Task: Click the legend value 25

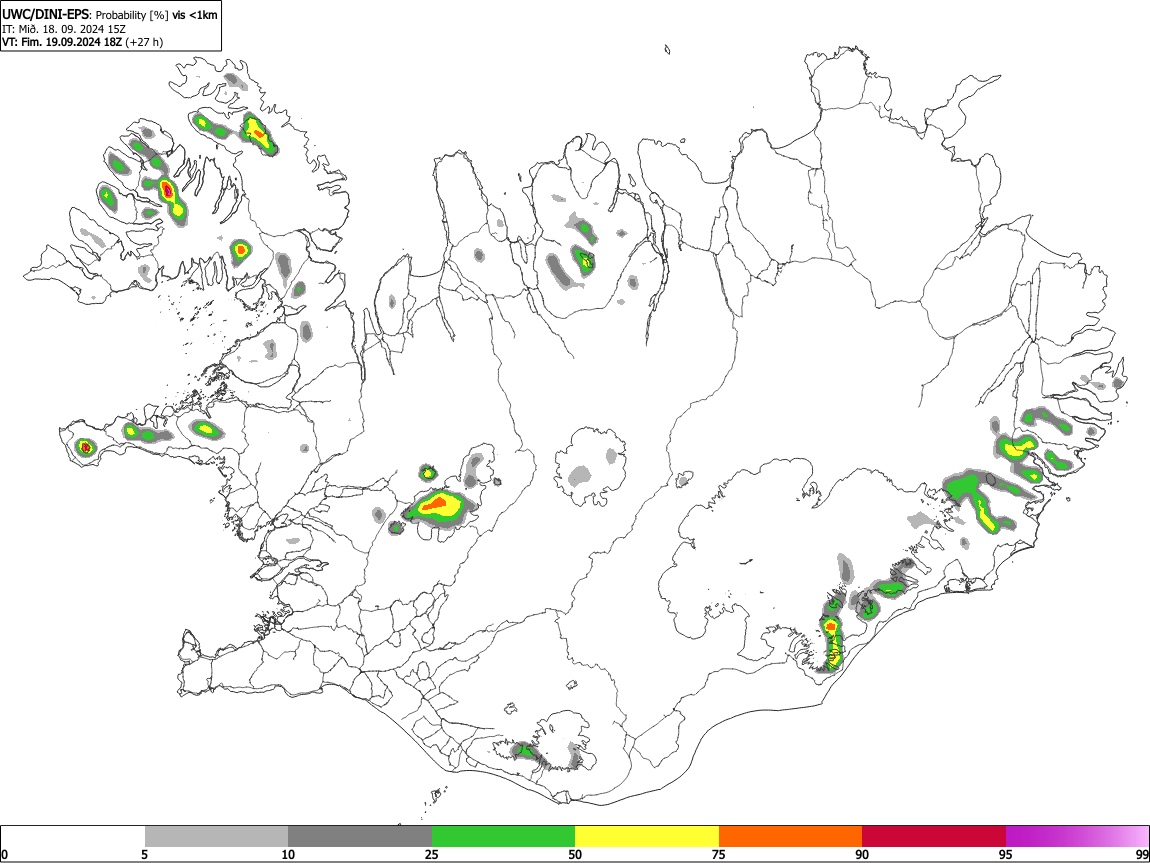Action: (432, 854)
